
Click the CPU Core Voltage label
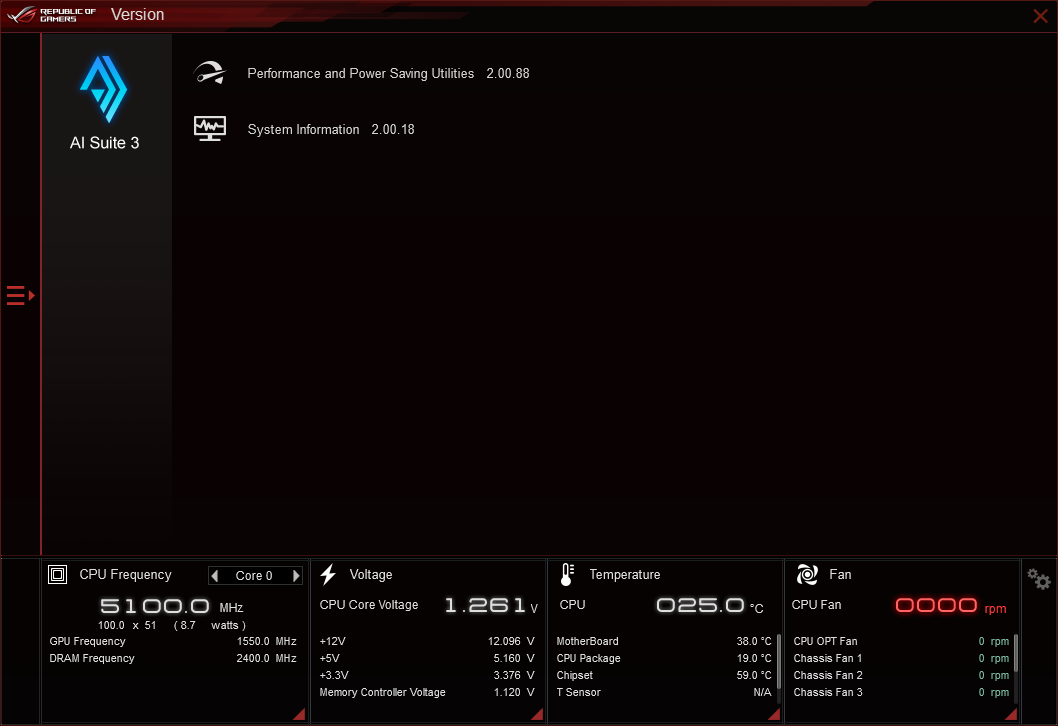click(369, 605)
